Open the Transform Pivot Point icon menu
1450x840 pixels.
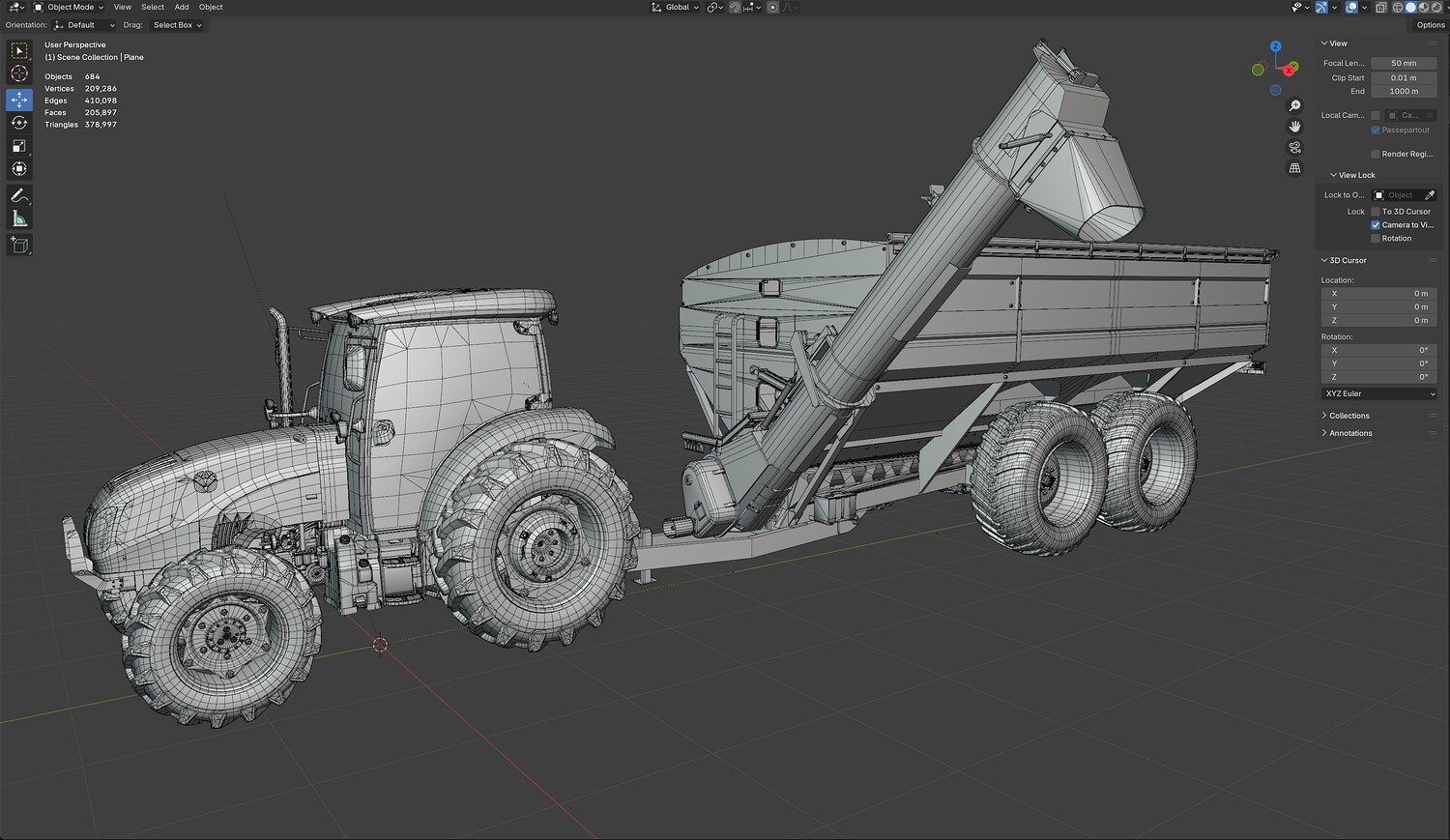pos(714,7)
